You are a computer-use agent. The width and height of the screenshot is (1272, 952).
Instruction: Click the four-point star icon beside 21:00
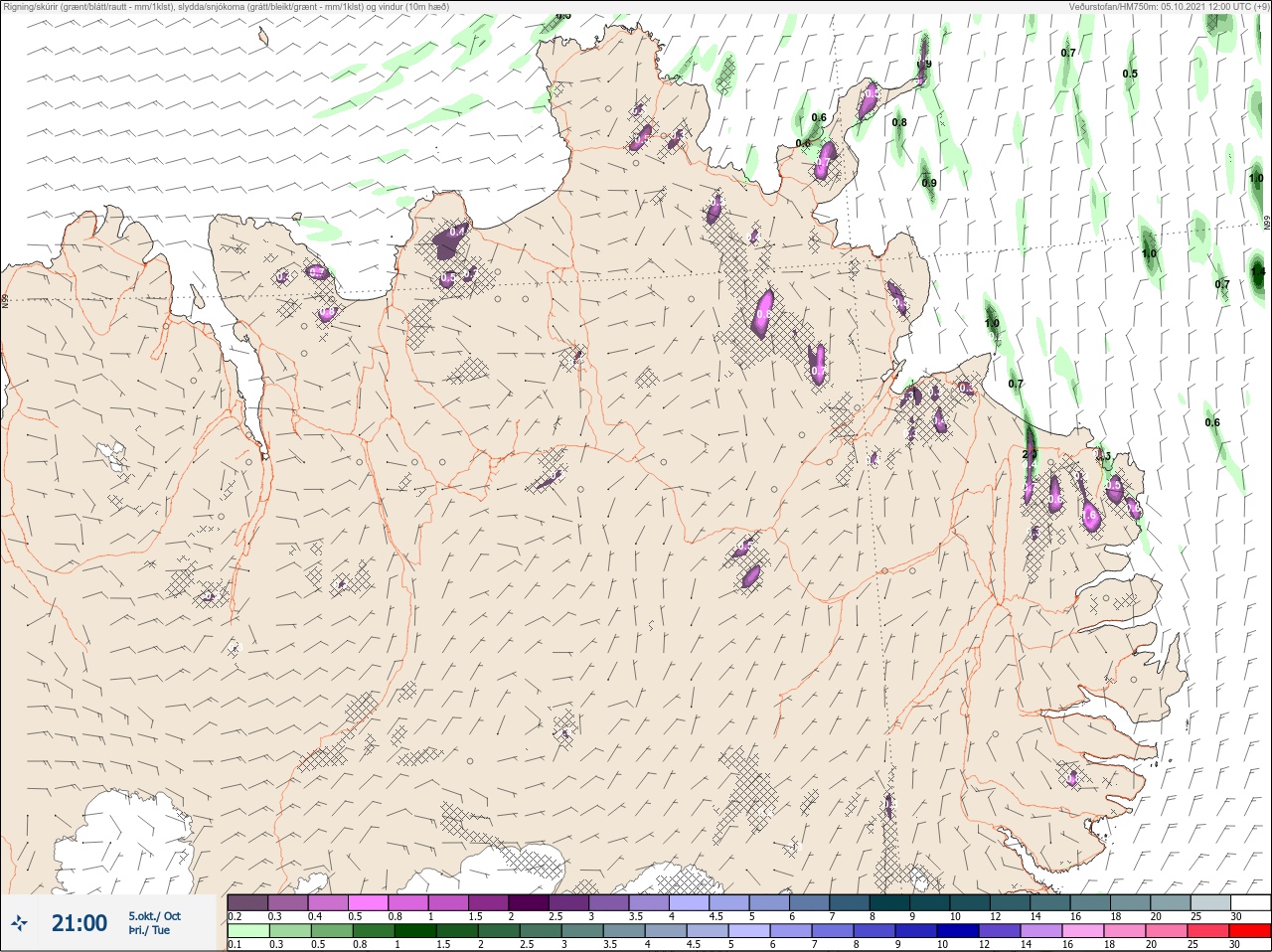21,924
